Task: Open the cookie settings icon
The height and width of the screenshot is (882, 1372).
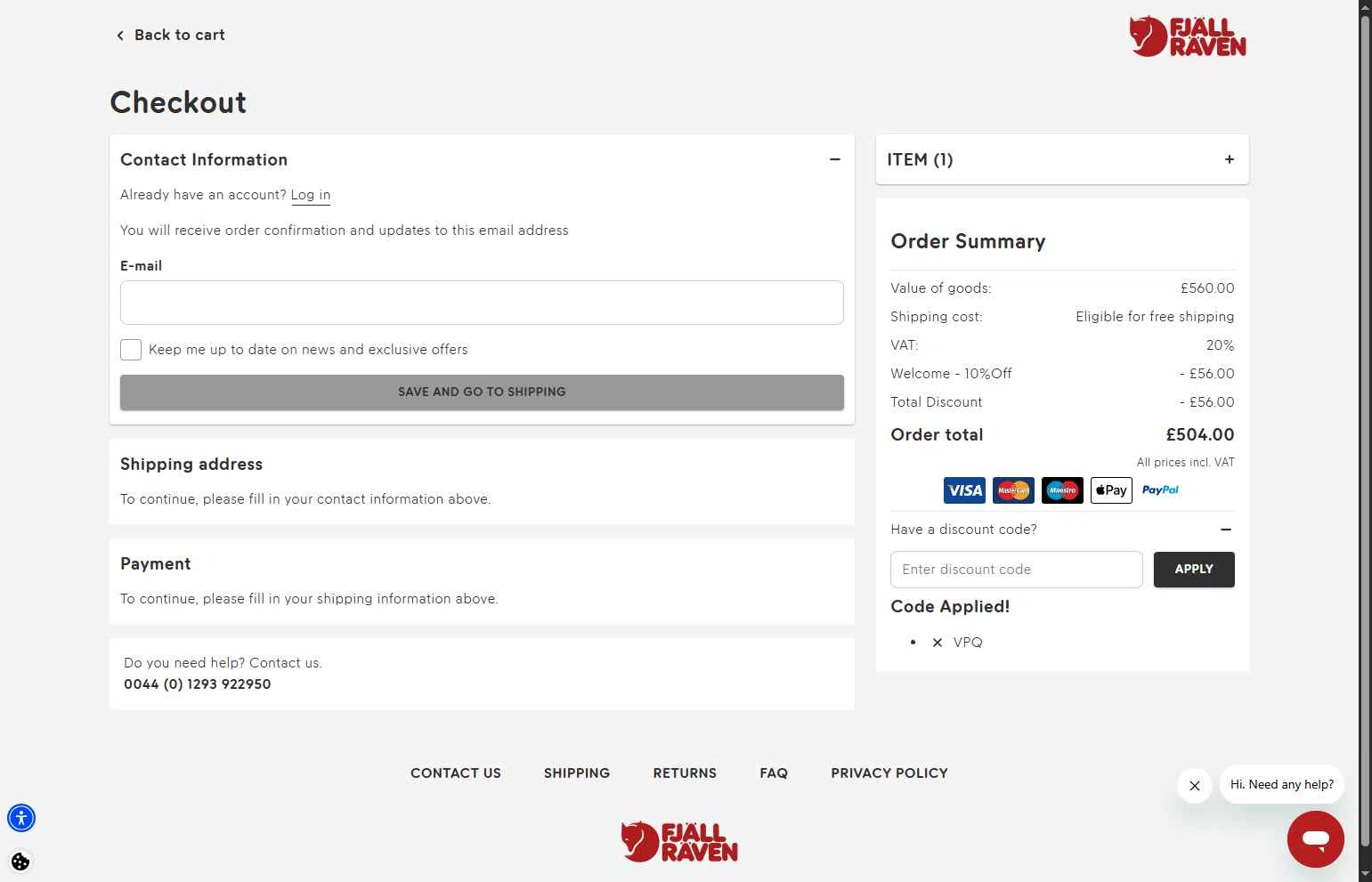Action: [20, 862]
